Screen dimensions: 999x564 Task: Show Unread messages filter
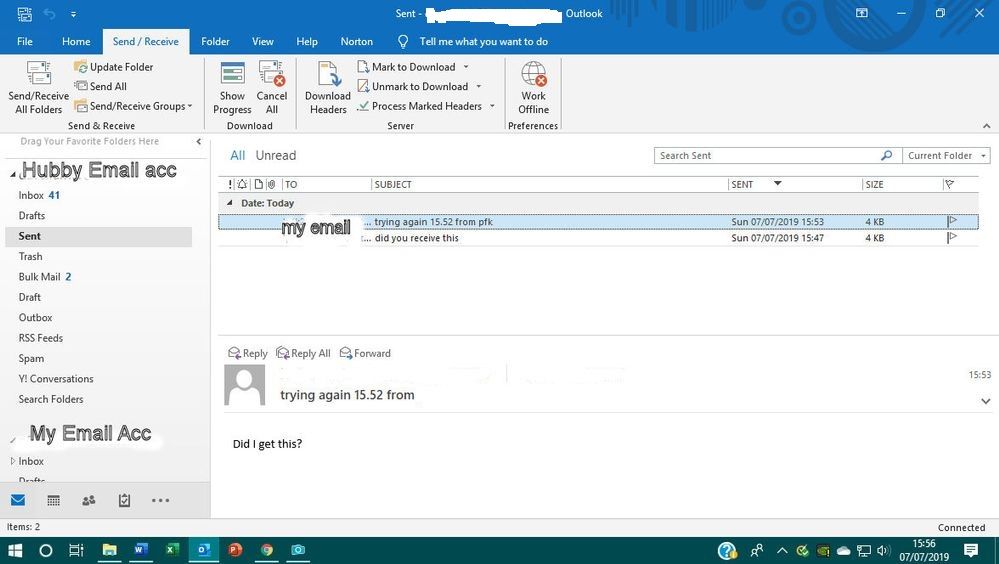click(x=275, y=156)
